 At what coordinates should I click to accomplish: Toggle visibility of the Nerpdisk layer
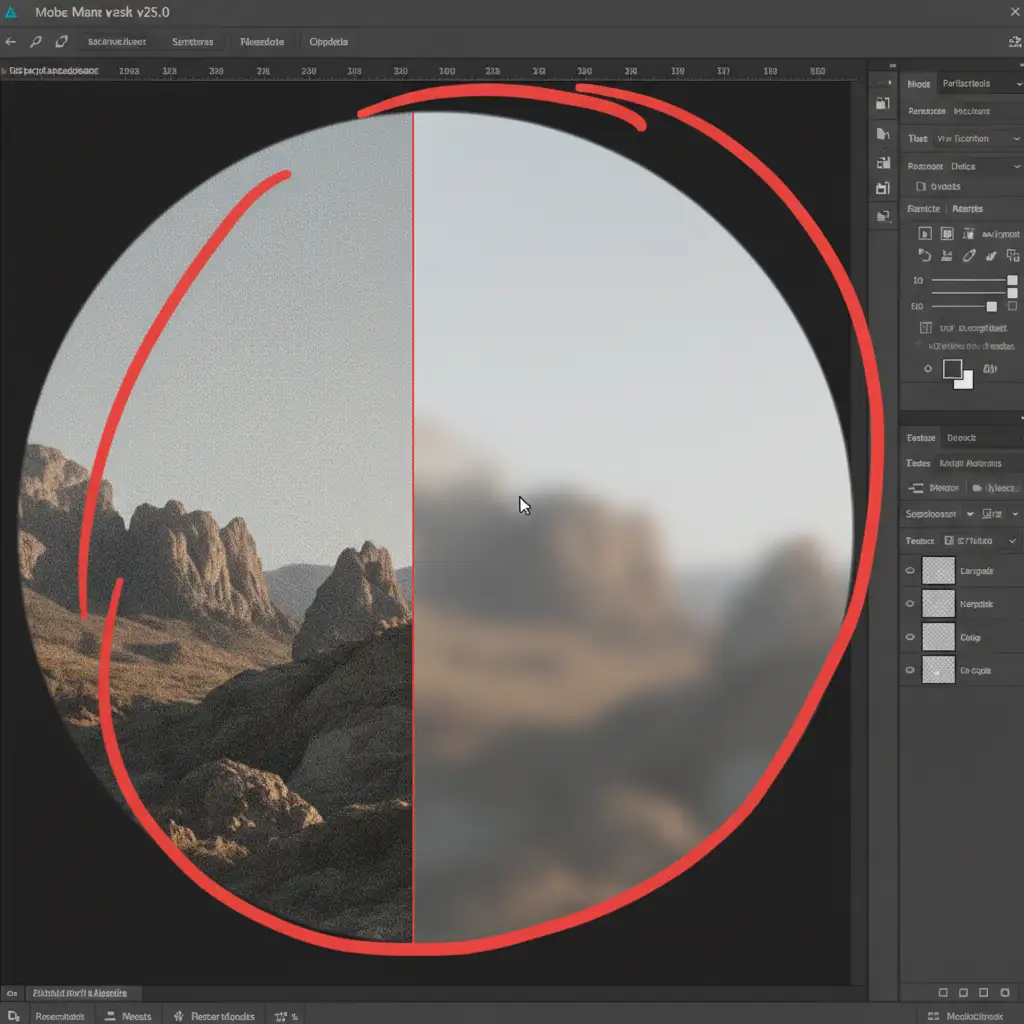910,604
